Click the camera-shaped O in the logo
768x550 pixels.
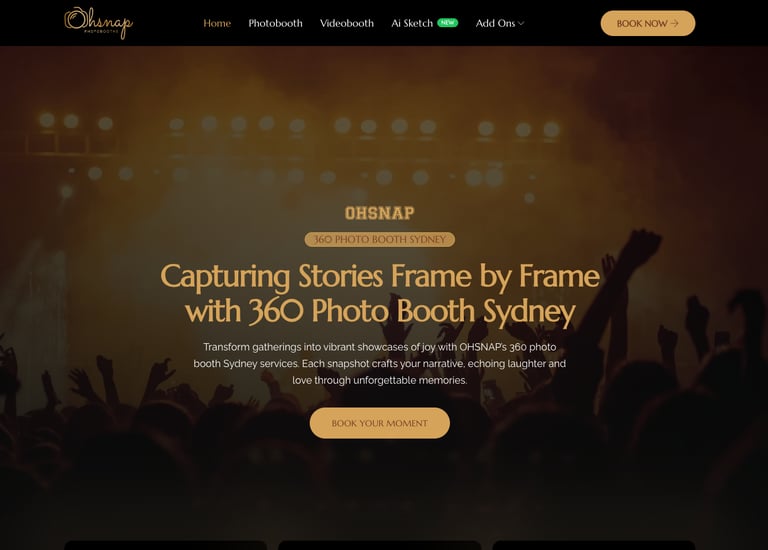(x=75, y=19)
